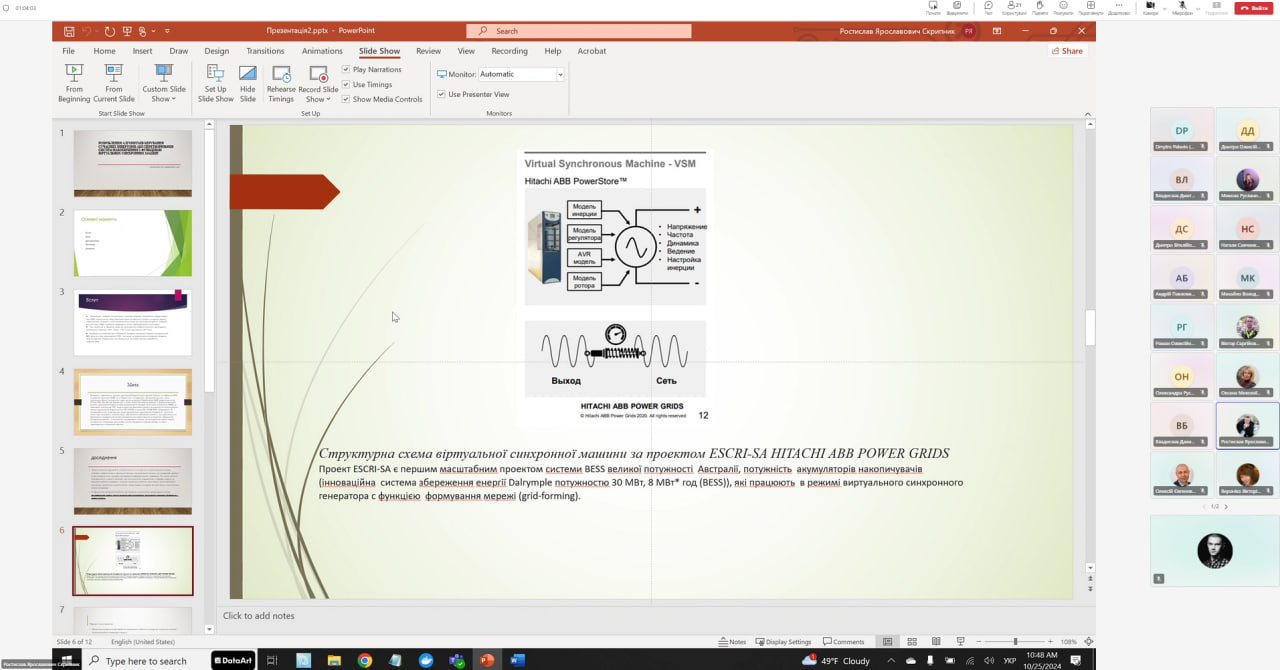Viewport: 1280px width, 670px height.
Task: Click Click to add notes area
Action: tap(258, 616)
